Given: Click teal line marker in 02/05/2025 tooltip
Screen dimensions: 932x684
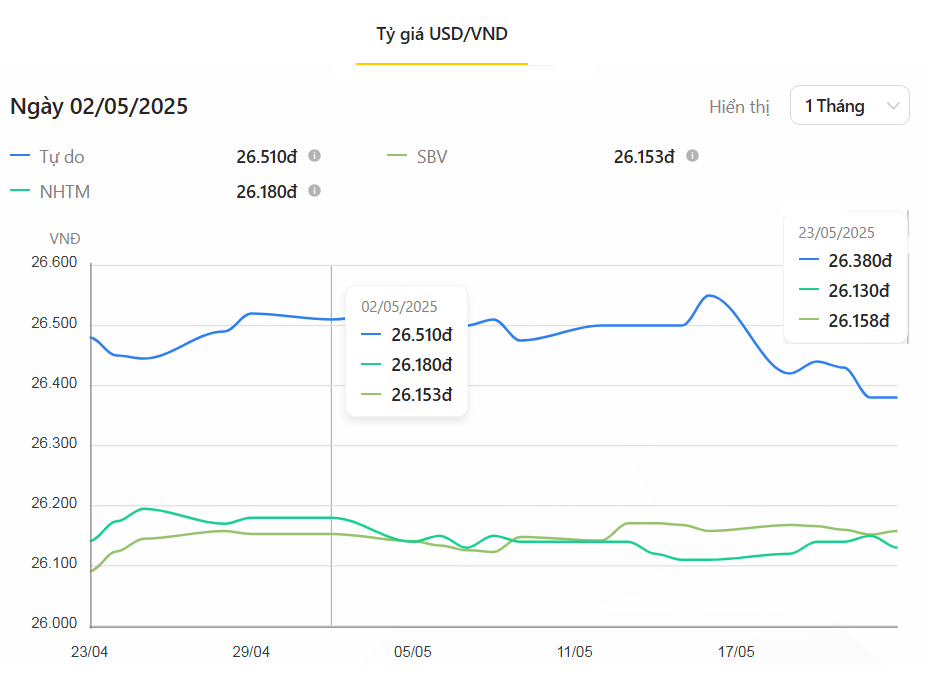Looking at the screenshot, I should 371,365.
